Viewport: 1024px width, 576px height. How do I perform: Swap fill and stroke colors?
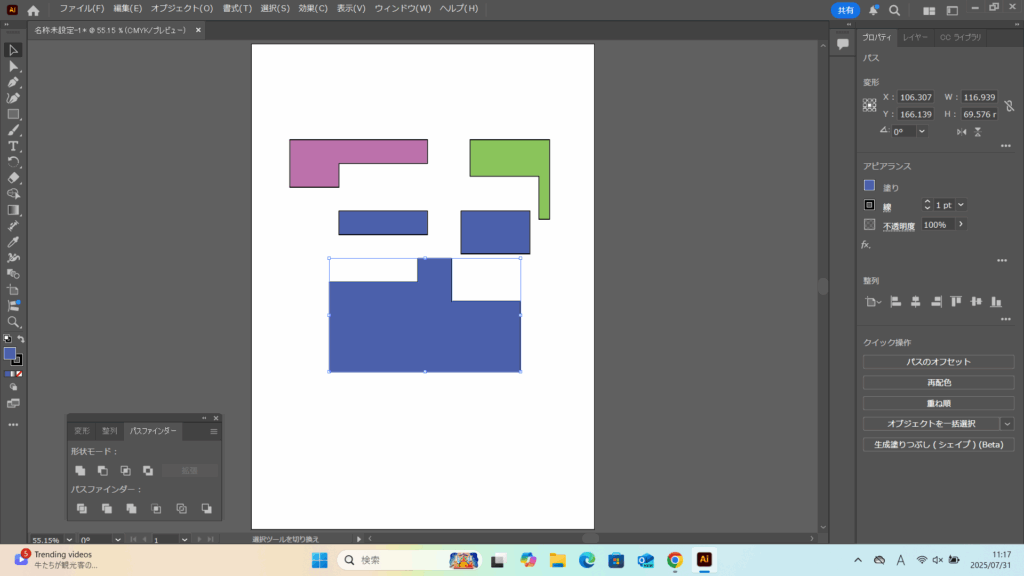[x=21, y=340]
